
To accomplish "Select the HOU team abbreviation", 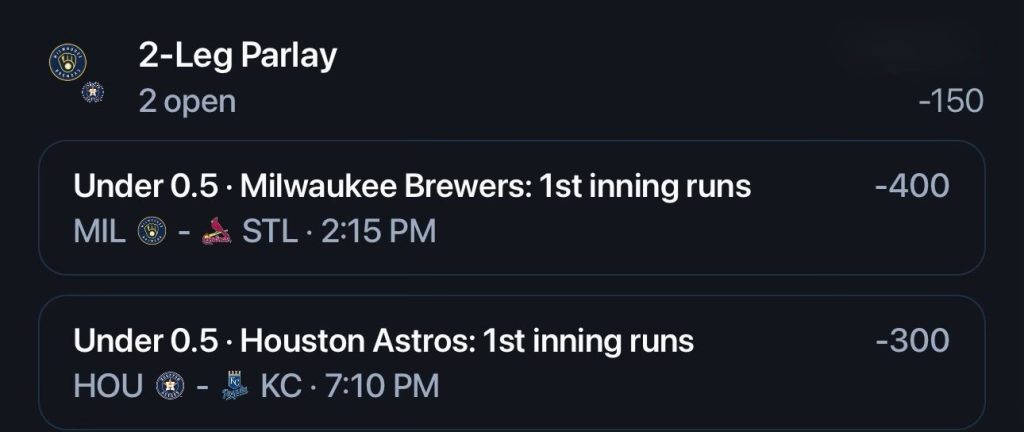I will coord(108,386).
